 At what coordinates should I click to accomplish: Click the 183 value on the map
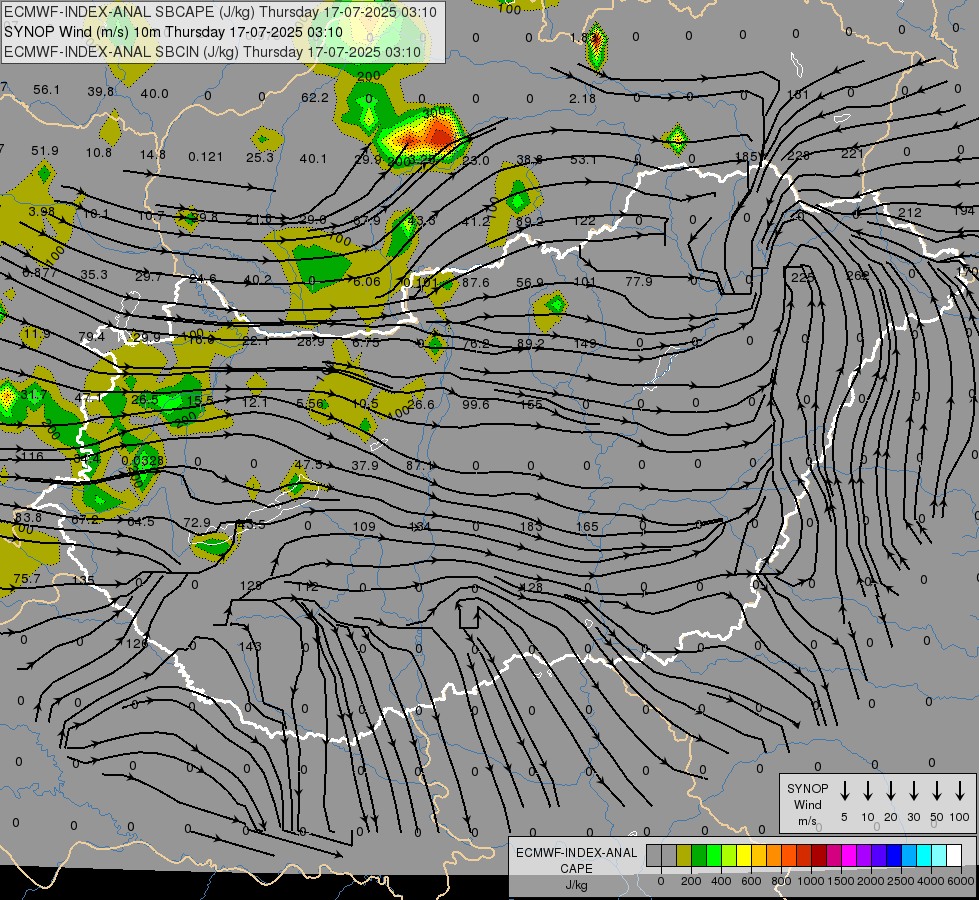tap(531, 527)
